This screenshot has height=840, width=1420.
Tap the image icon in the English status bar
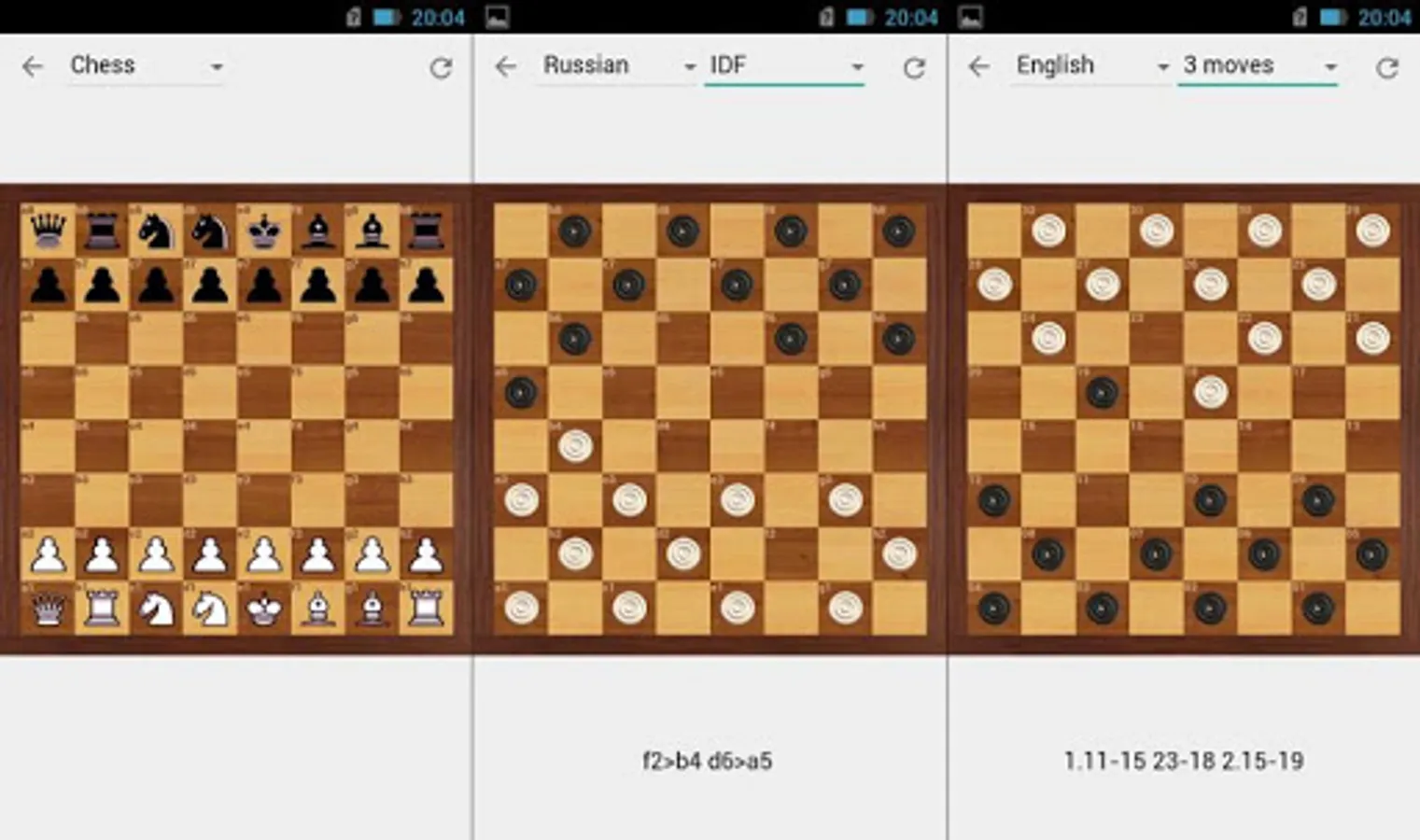(970, 16)
